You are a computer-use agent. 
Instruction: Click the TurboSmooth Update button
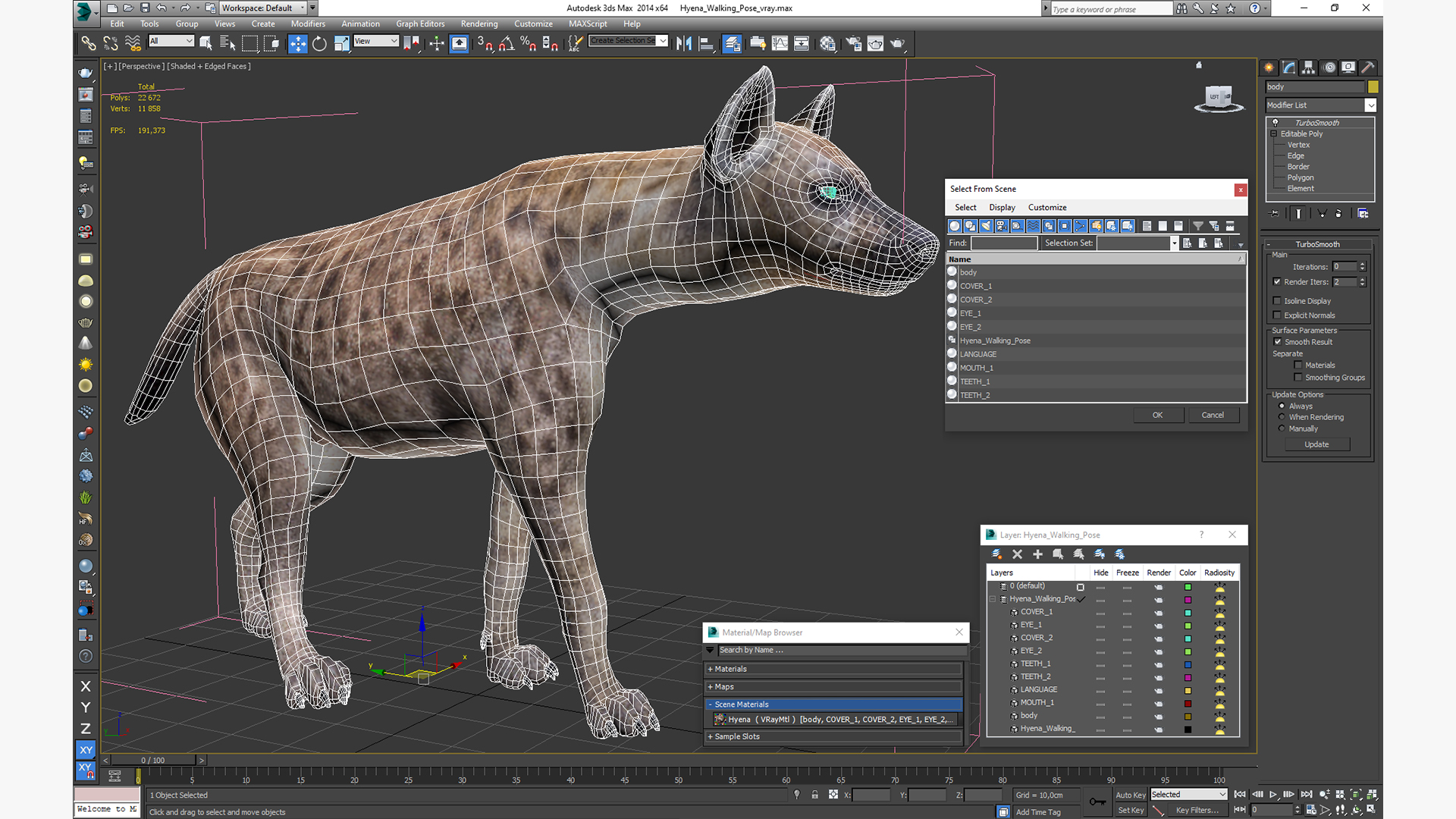1316,445
